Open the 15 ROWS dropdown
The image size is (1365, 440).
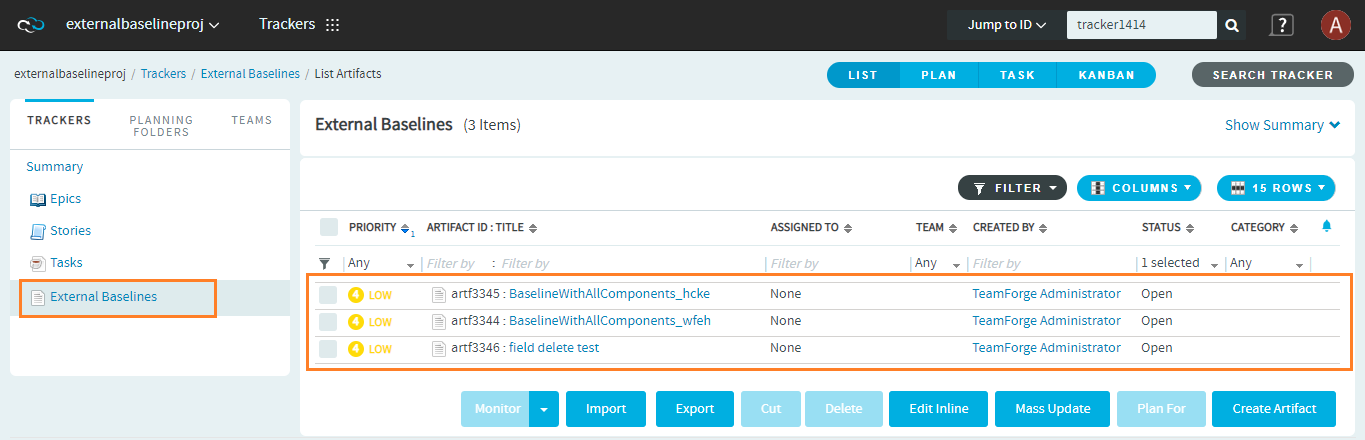(x=1276, y=187)
